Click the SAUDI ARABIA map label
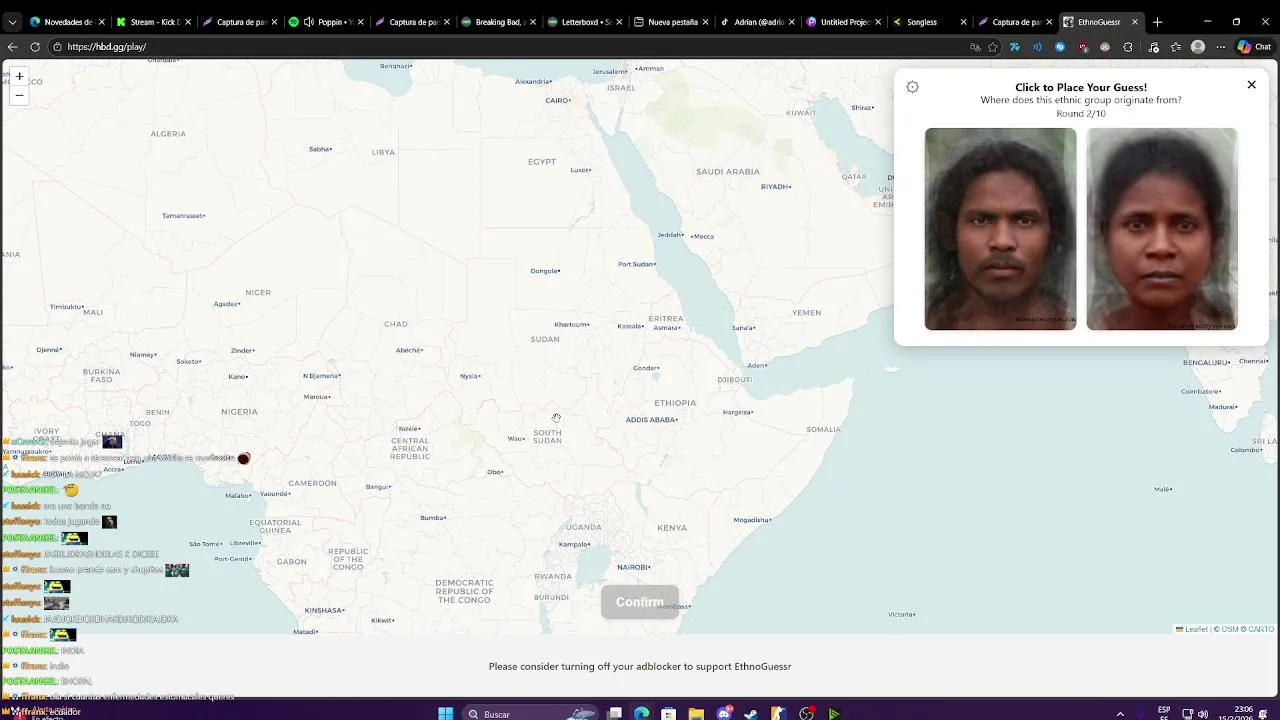This screenshot has width=1280, height=720. point(728,171)
